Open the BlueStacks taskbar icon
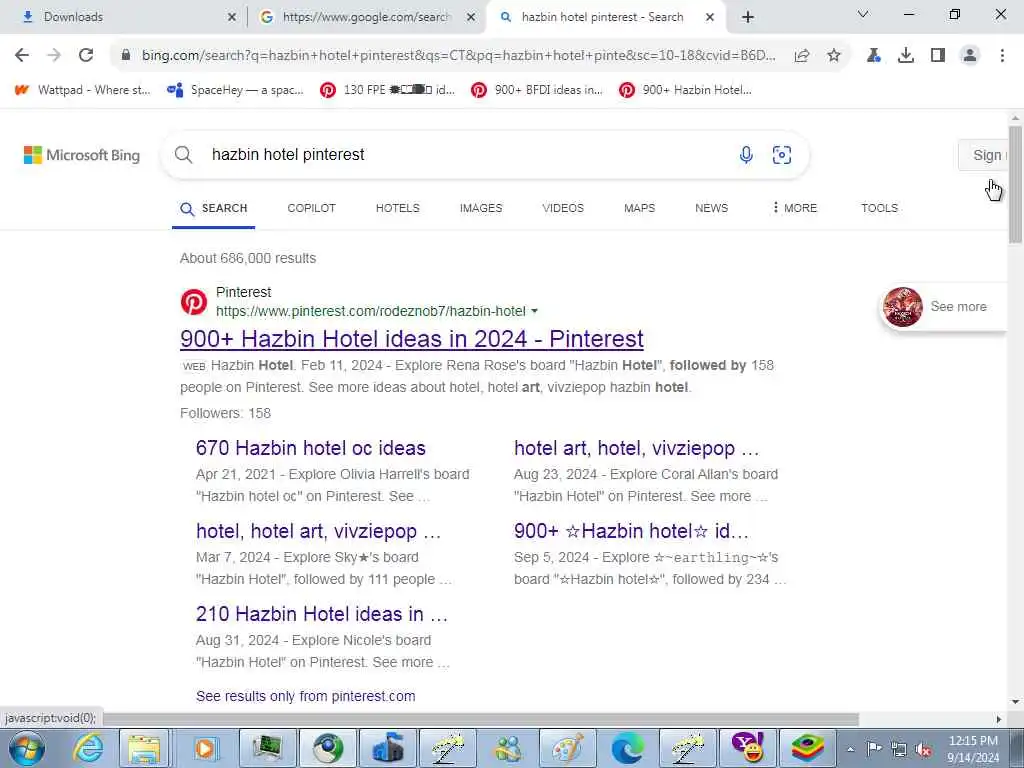 [x=808, y=748]
